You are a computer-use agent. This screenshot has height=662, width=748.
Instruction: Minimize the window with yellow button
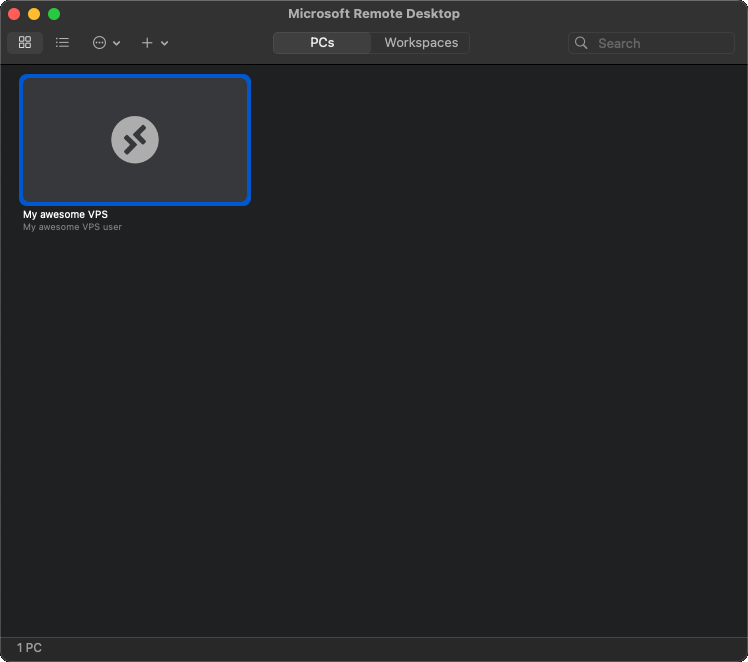pos(34,14)
